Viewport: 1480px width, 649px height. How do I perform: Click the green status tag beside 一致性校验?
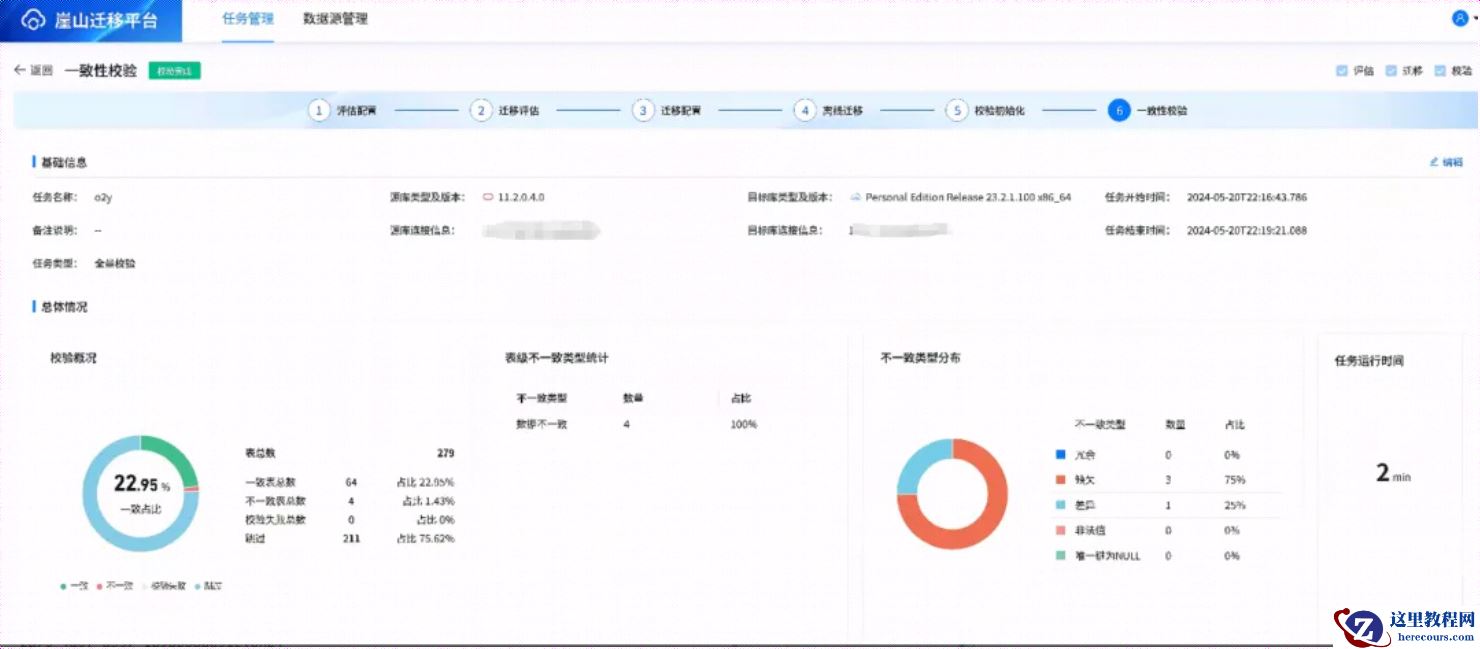(x=175, y=71)
